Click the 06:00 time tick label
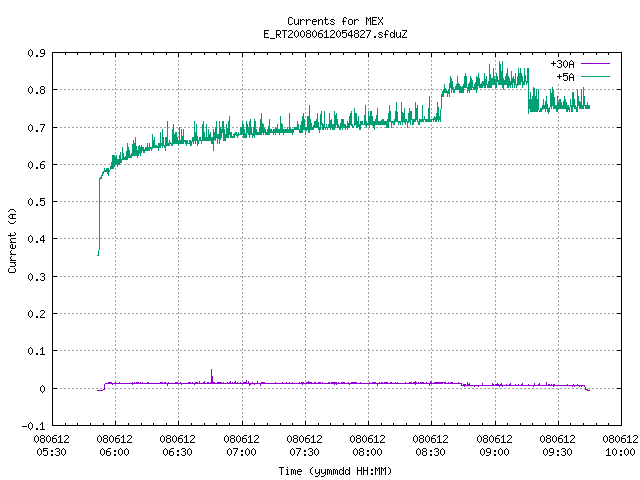The height and width of the screenshot is (480, 640). pos(114,452)
